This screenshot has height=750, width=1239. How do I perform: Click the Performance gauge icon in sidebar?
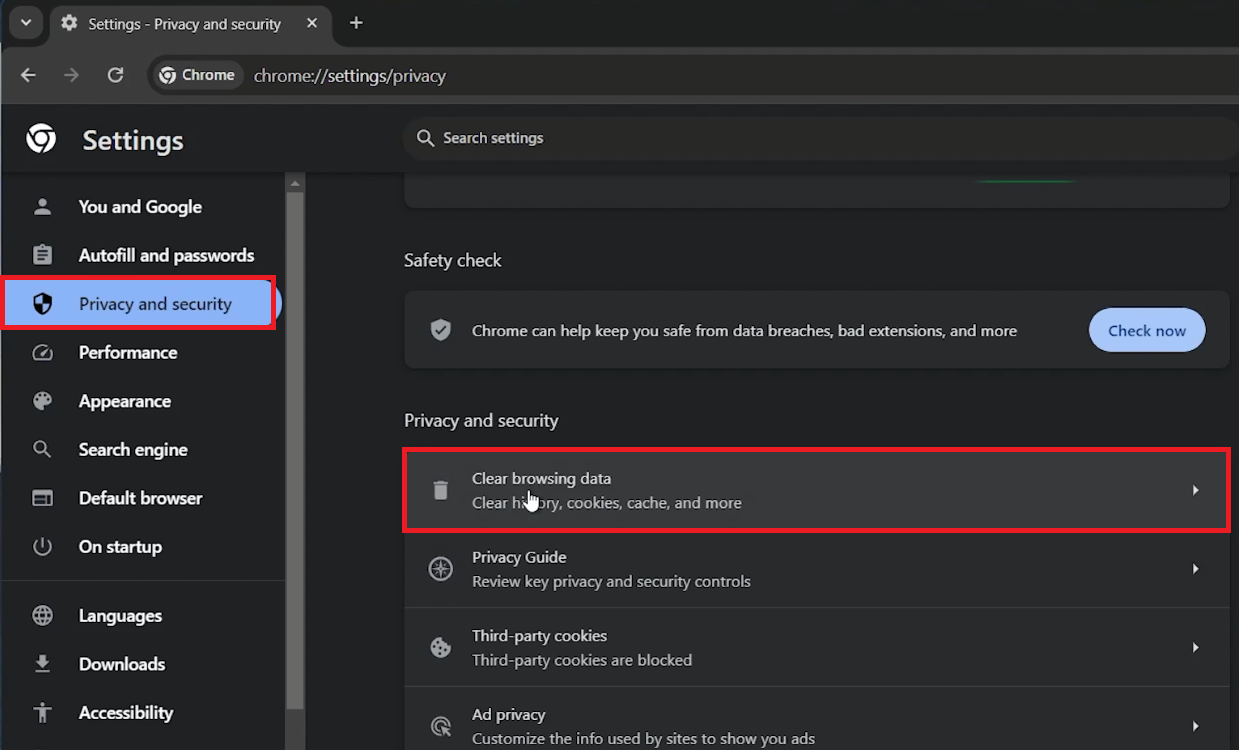click(42, 353)
